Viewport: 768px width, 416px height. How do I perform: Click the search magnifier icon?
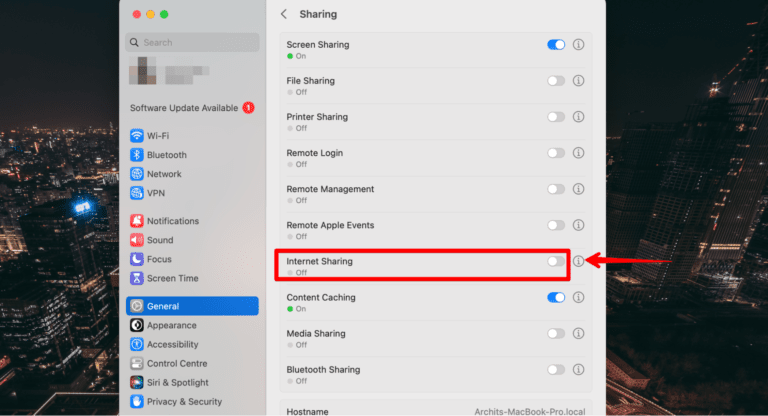pyautogui.click(x=134, y=43)
